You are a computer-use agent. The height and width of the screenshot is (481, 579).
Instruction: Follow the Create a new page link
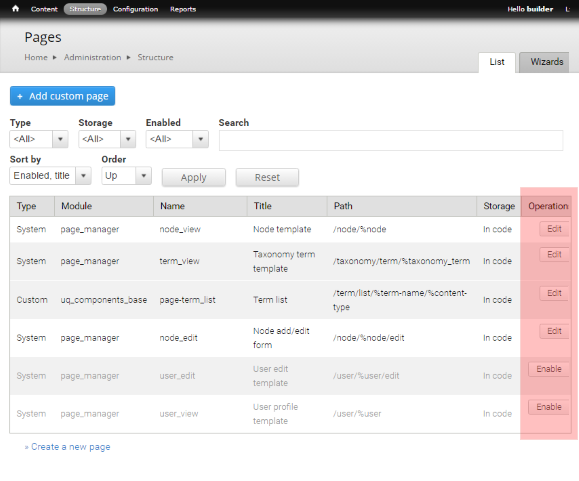pos(71,447)
